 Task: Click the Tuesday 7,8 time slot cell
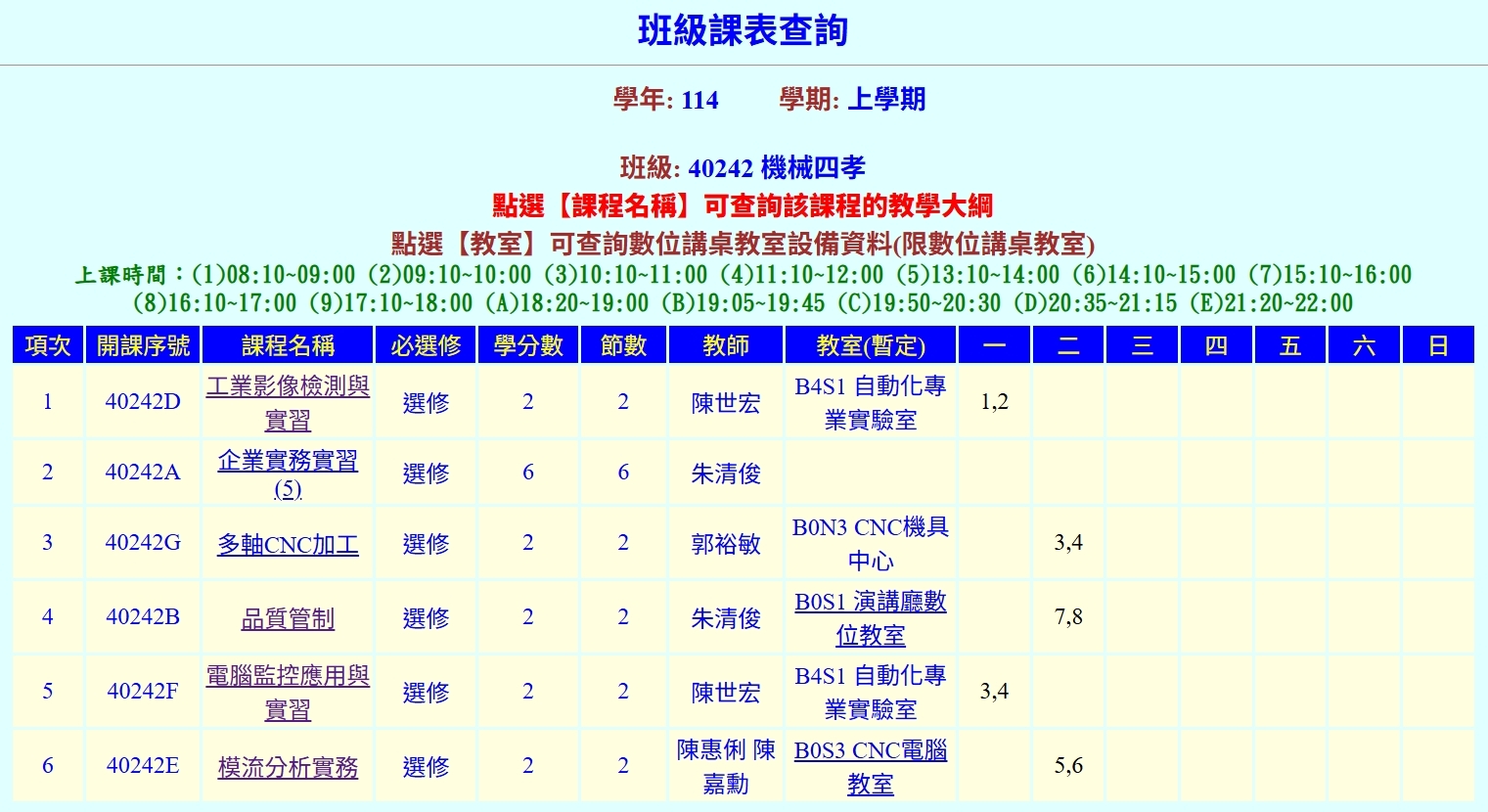[1067, 617]
